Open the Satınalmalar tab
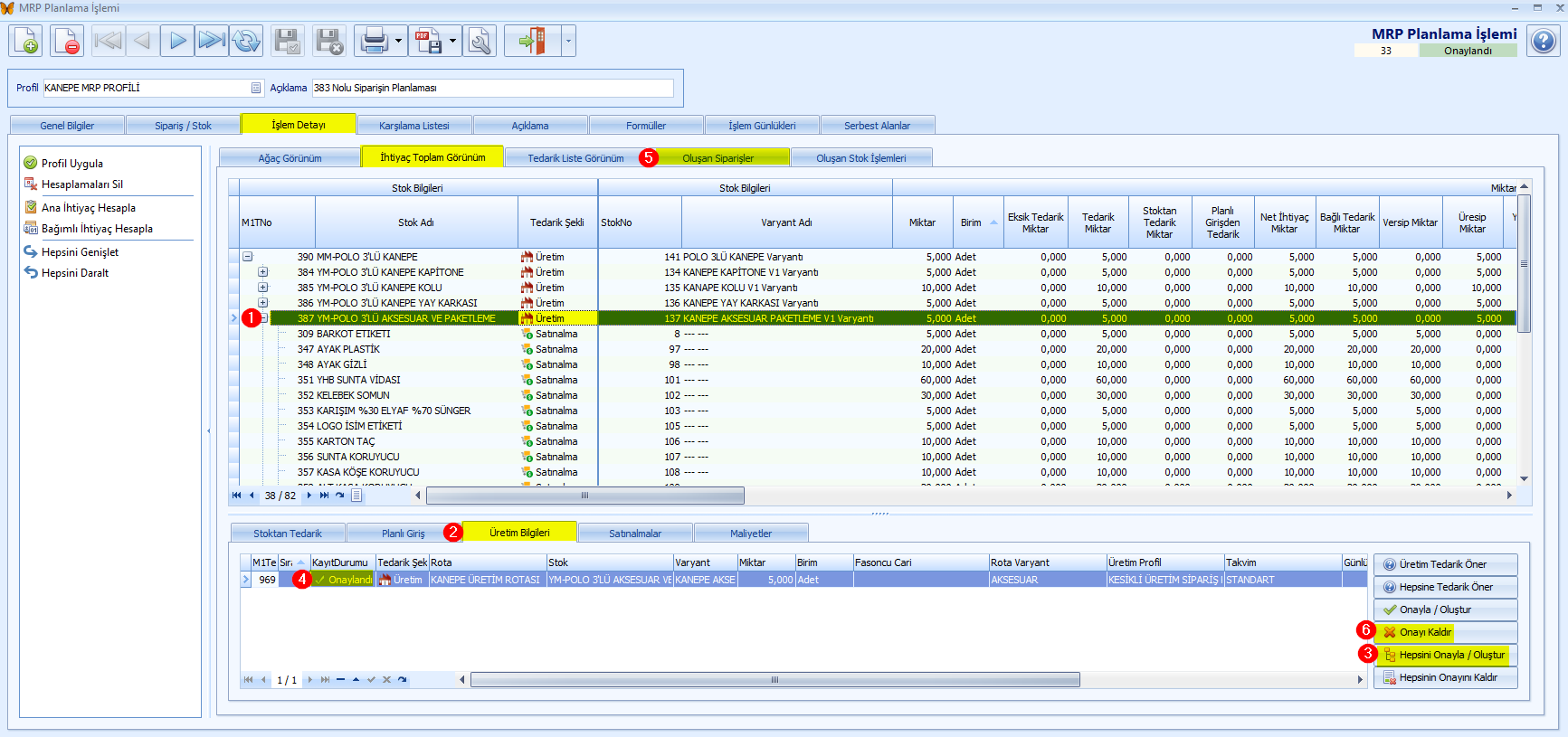This screenshot has height=737, width=1568. coord(634,534)
